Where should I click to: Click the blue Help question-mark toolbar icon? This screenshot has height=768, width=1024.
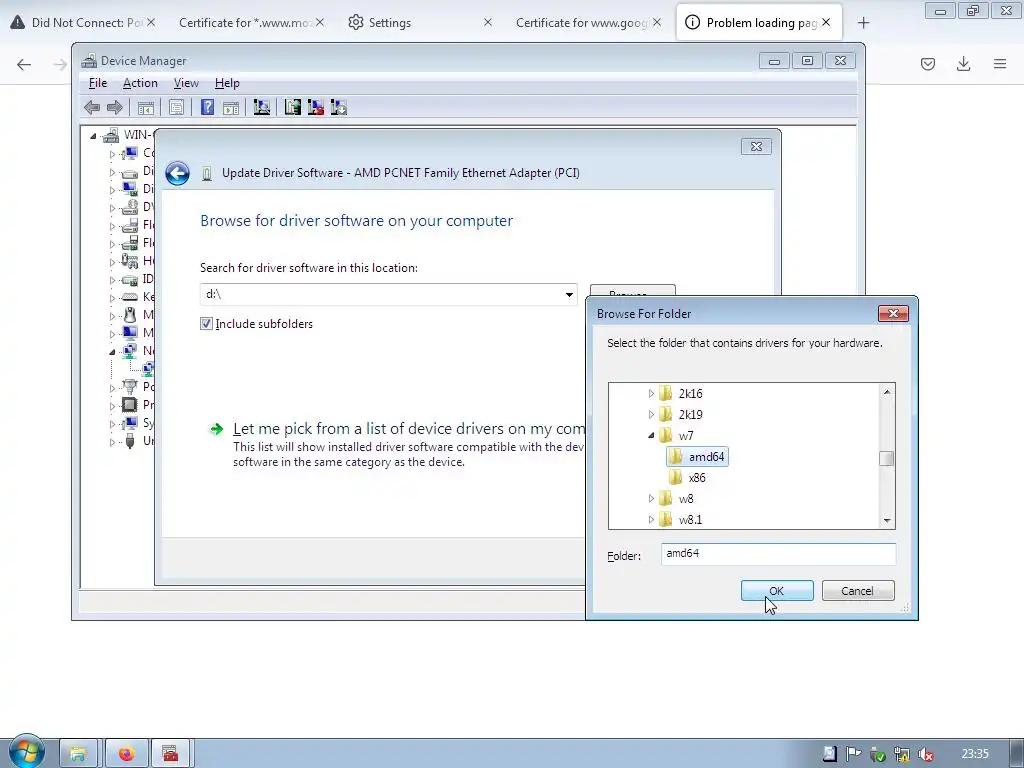207,107
